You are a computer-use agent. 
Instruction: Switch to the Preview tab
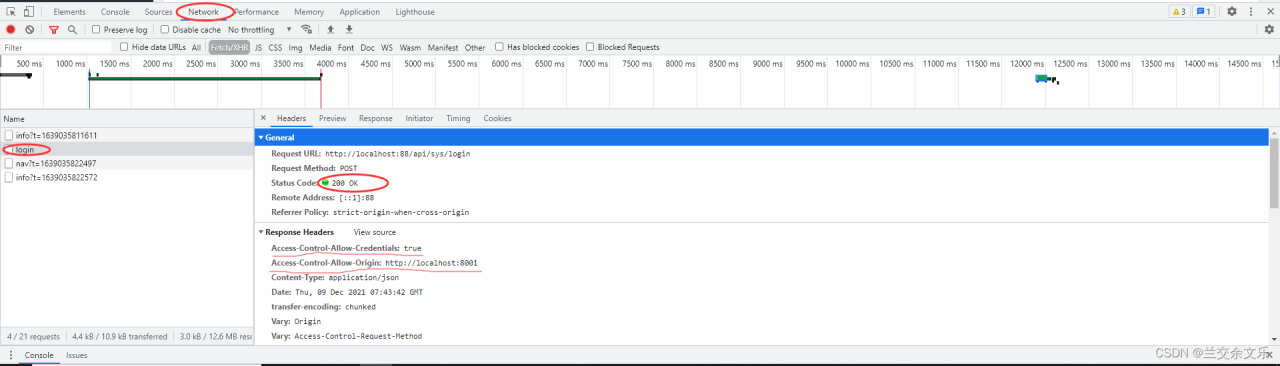[333, 118]
